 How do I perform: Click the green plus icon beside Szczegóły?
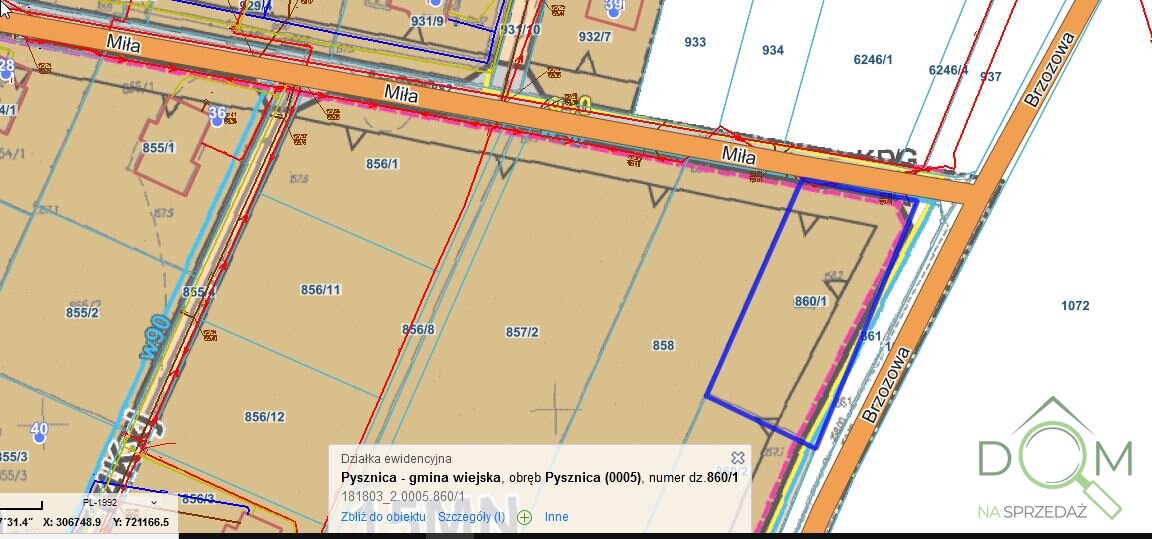[524, 517]
